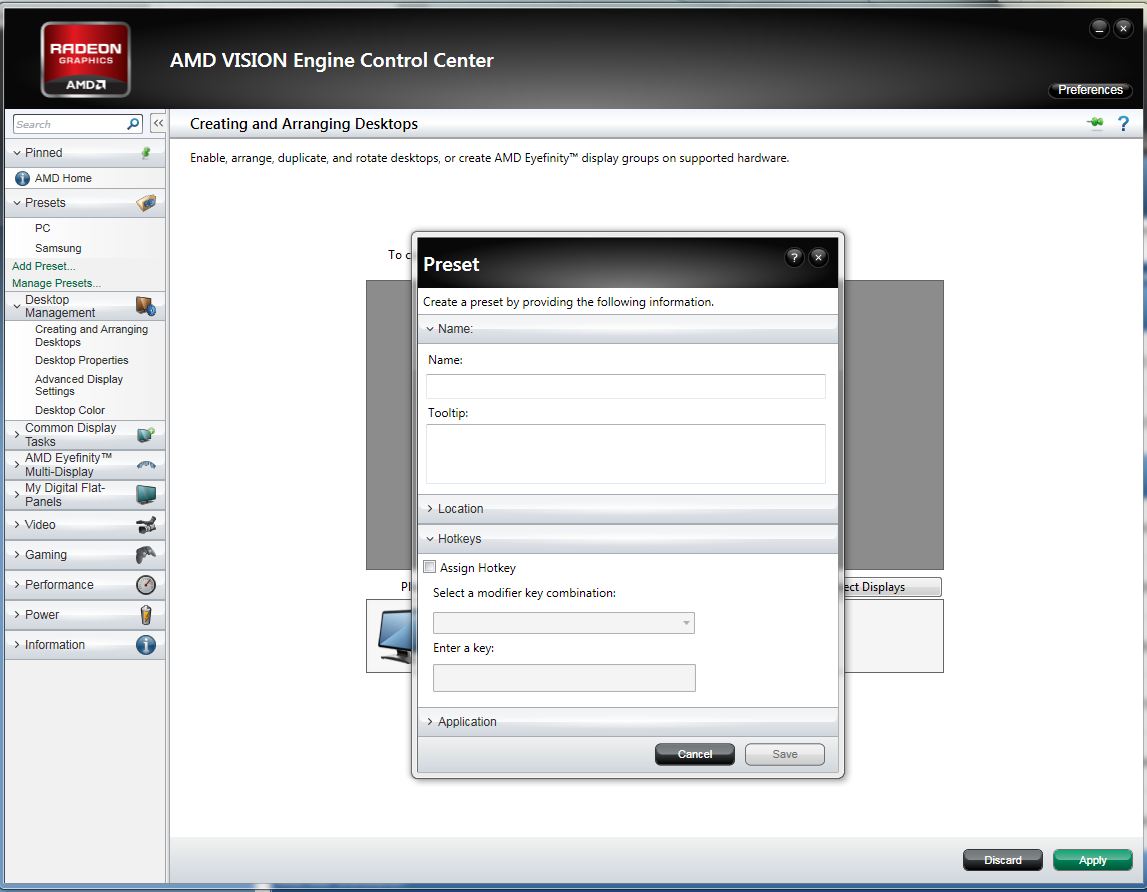Expand the AMD Eyefinity Multi-Display group
This screenshot has height=892, width=1147.
point(17,465)
